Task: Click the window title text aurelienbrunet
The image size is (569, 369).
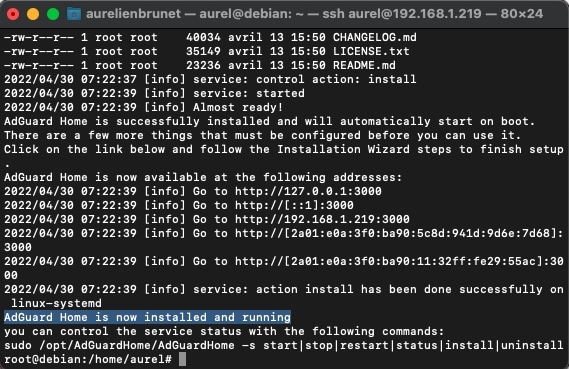Action: tap(133, 14)
